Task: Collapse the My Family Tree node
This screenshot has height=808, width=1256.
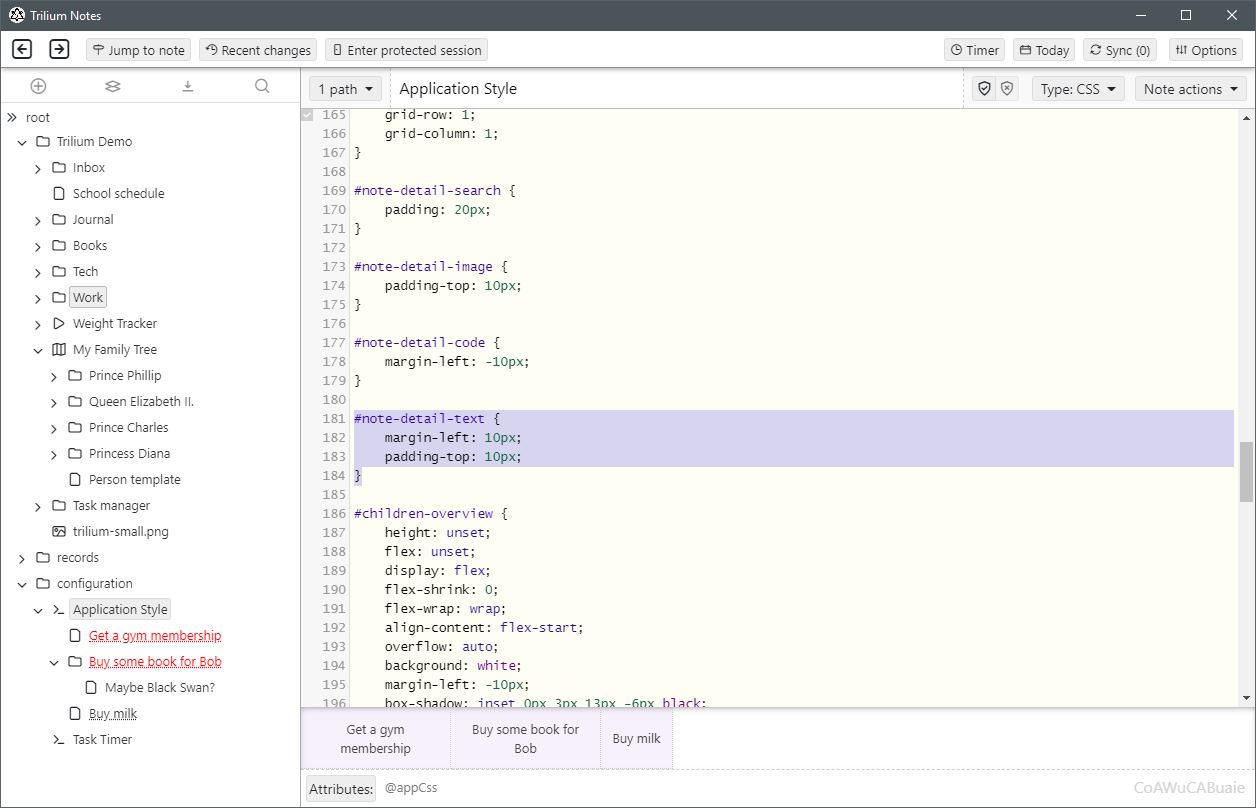Action: click(x=38, y=350)
